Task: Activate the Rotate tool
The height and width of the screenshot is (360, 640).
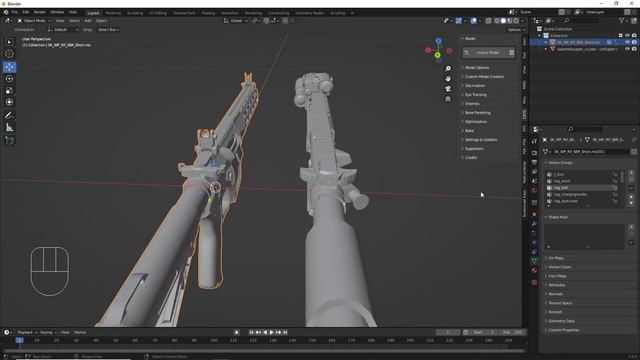Action: tap(9, 79)
